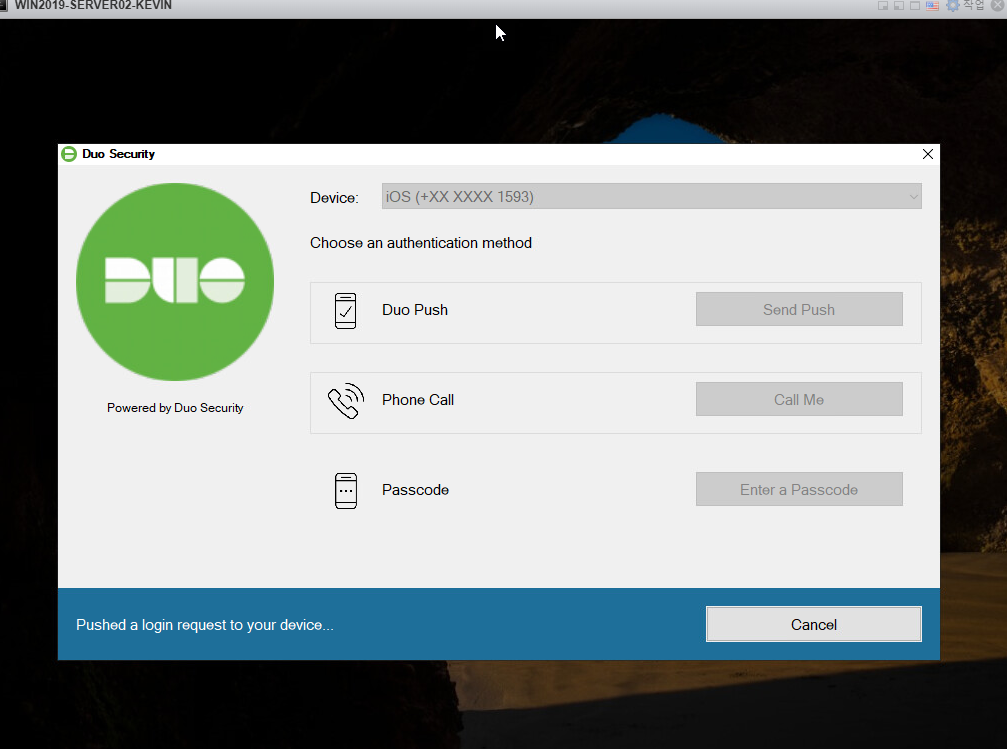Click 'Choose an authentication method' text
This screenshot has width=1007, height=749.
[421, 243]
